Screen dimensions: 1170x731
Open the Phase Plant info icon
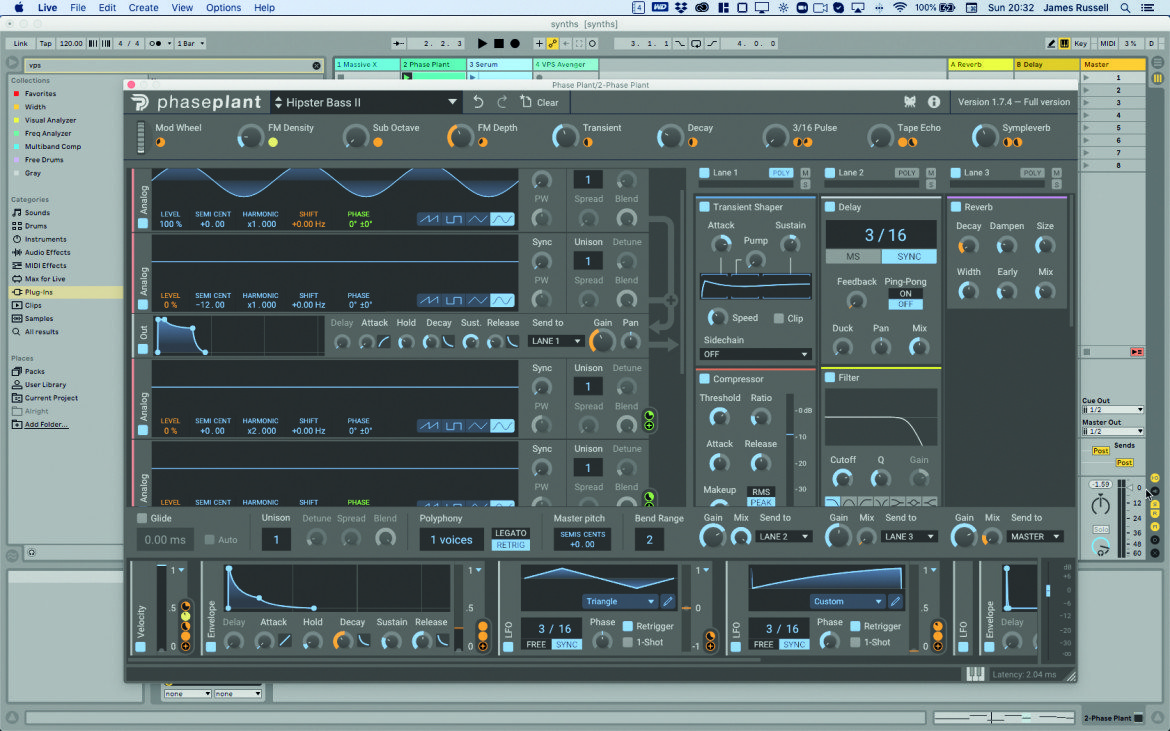tap(933, 102)
